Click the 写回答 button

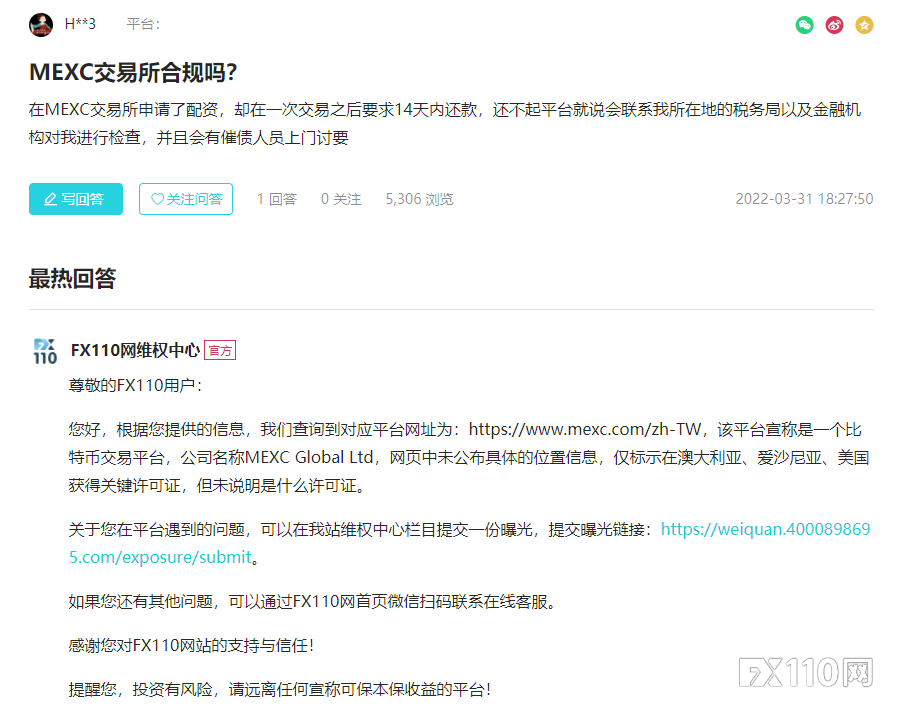pos(75,199)
